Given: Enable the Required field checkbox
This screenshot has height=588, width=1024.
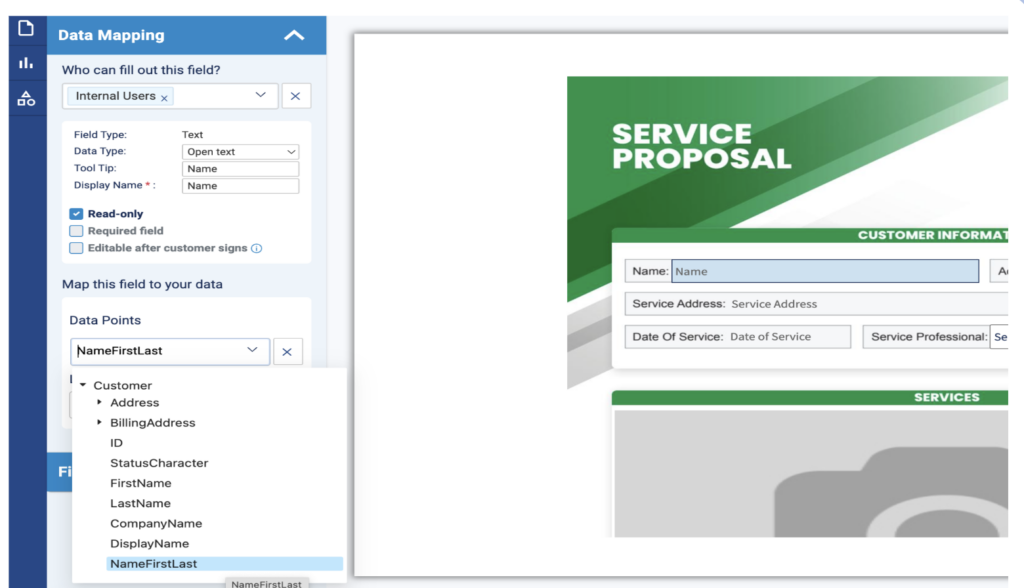Looking at the screenshot, I should (75, 229).
